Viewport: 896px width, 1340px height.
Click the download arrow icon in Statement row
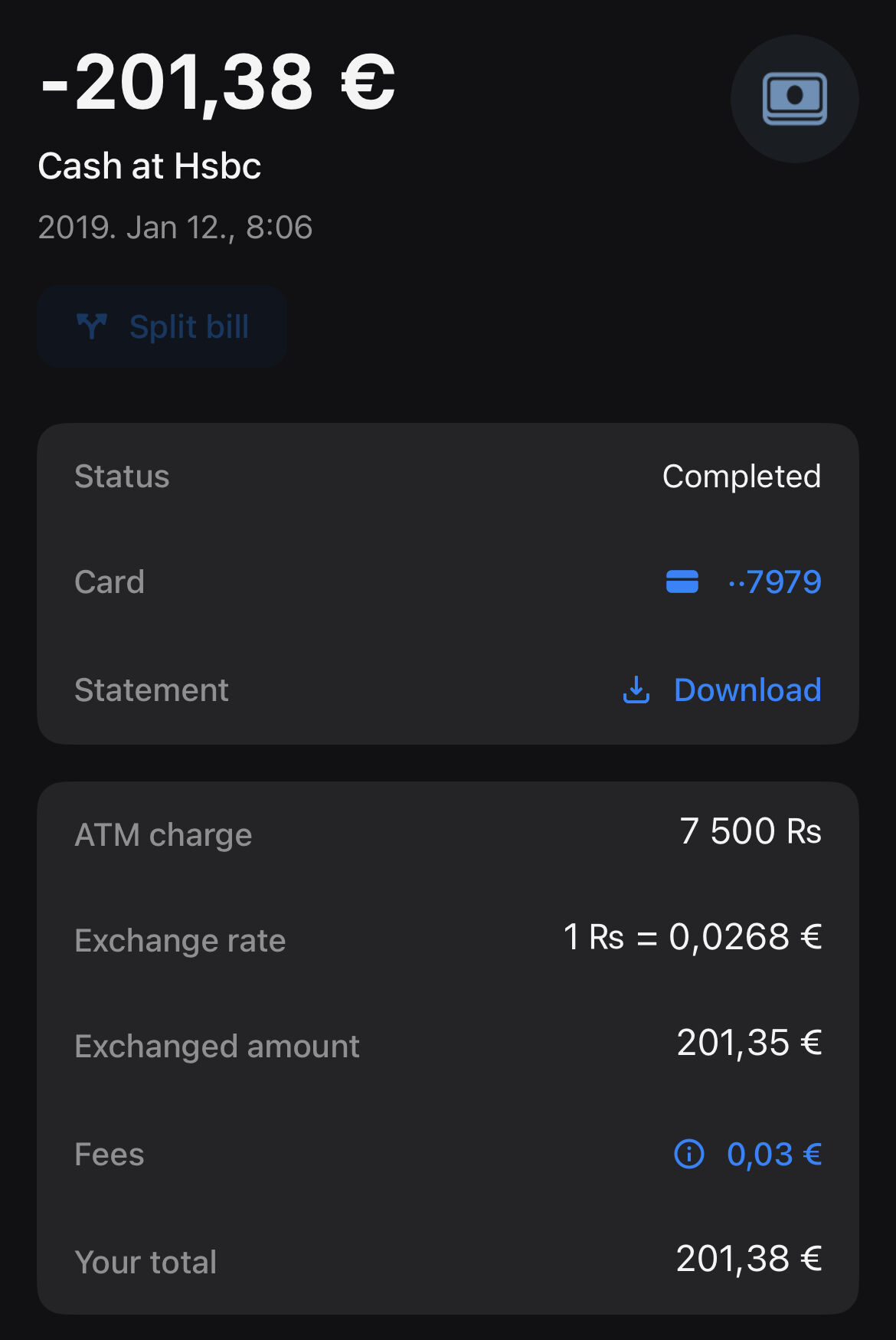(x=636, y=690)
